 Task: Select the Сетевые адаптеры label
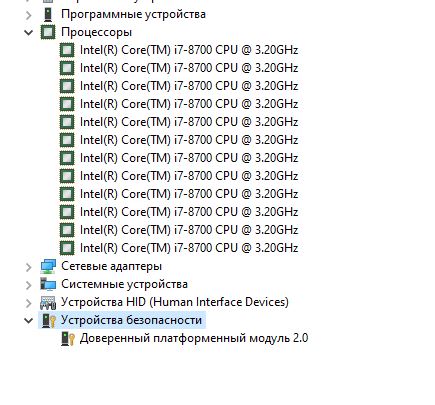pos(112,266)
